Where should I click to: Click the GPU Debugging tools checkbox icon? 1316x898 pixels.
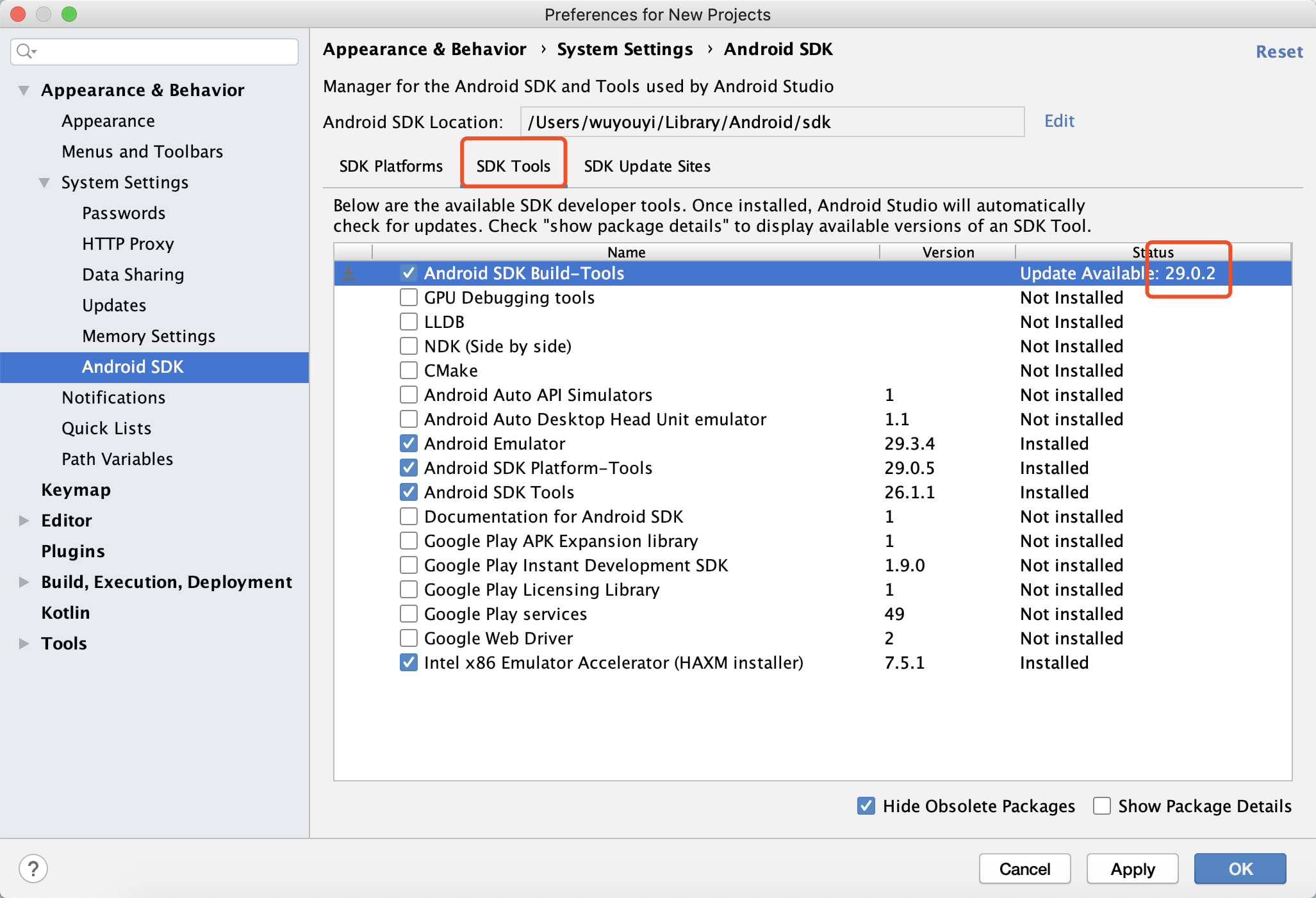pos(407,298)
